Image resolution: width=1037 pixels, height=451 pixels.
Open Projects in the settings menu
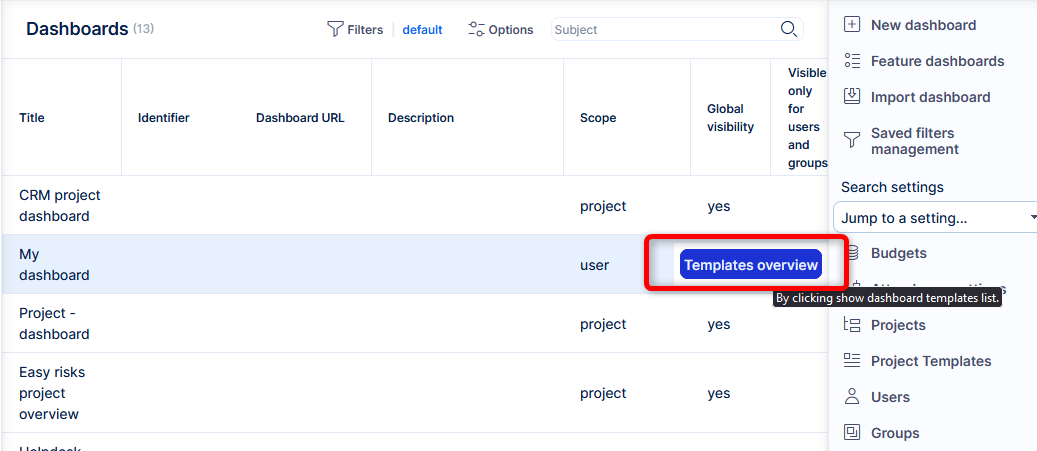coord(897,325)
